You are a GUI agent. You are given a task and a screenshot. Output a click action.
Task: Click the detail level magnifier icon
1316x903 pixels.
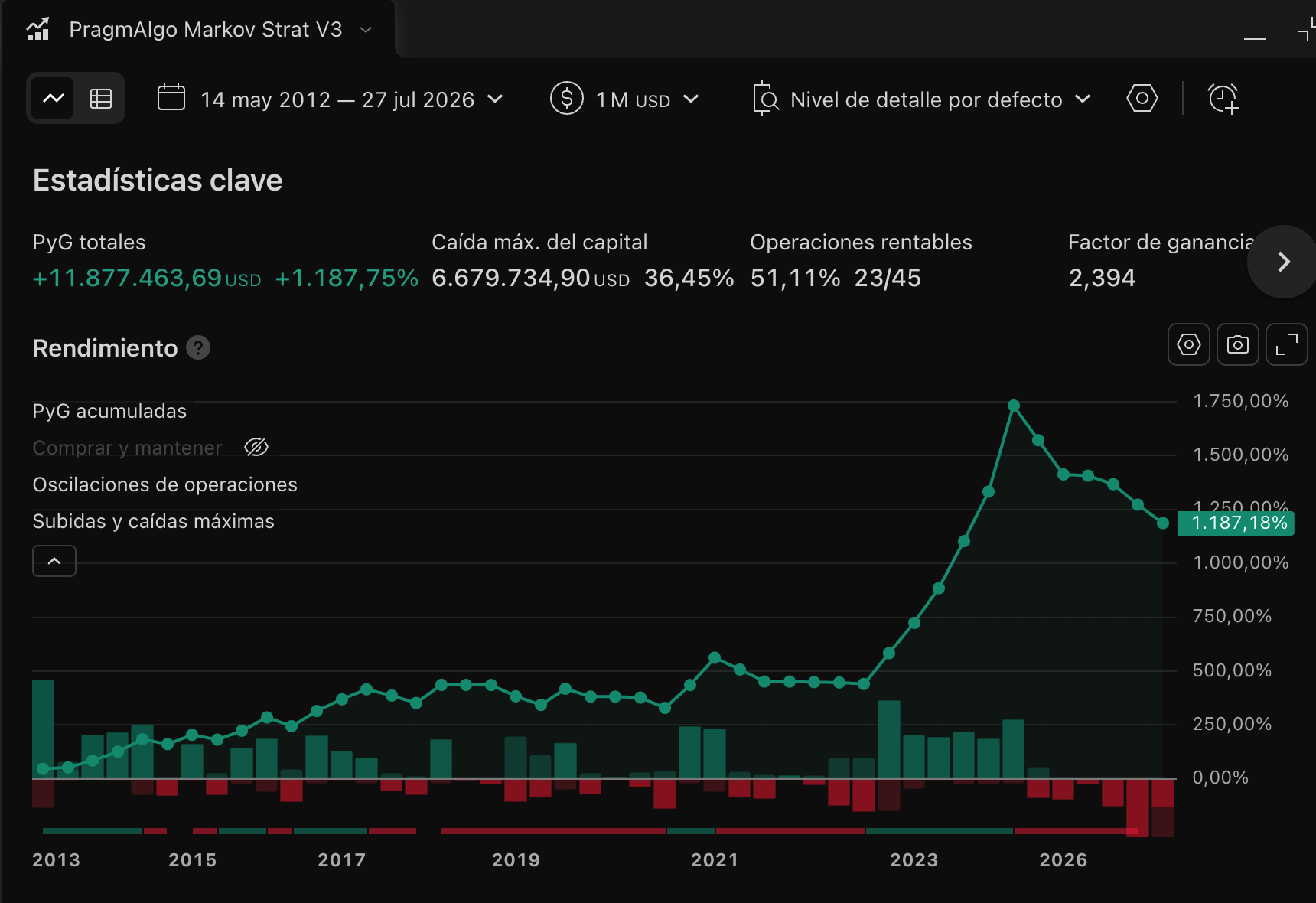(765, 99)
